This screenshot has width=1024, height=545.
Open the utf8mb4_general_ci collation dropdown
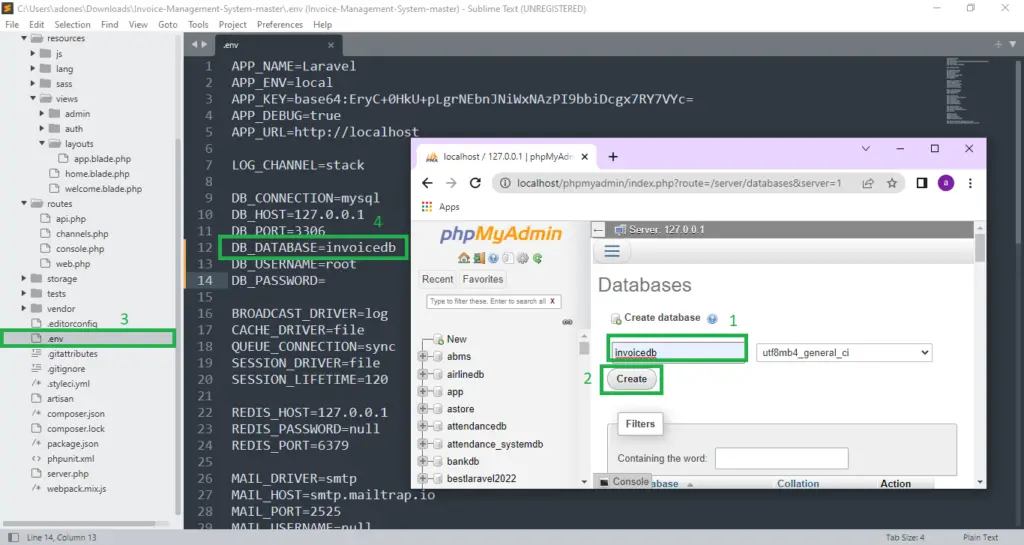pyautogui.click(x=844, y=353)
